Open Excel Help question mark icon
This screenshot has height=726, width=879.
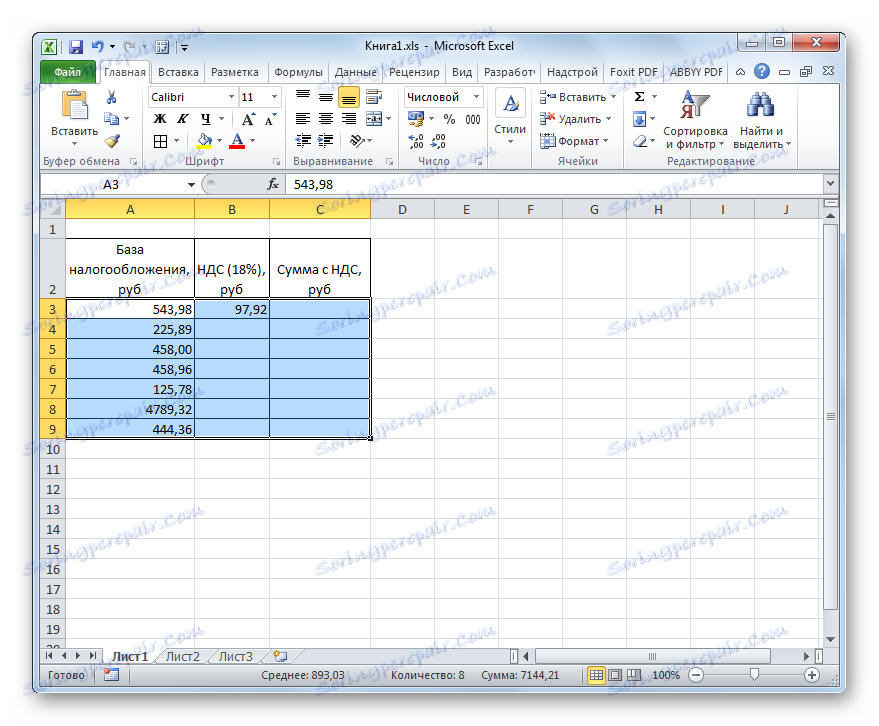tap(761, 71)
